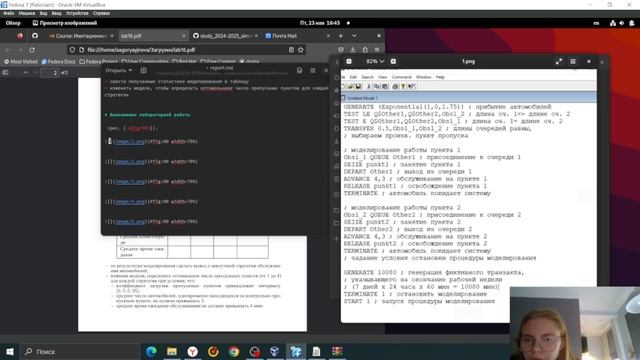
Task: Toggle the PDF viewer sidebar
Action: click(5, 73)
